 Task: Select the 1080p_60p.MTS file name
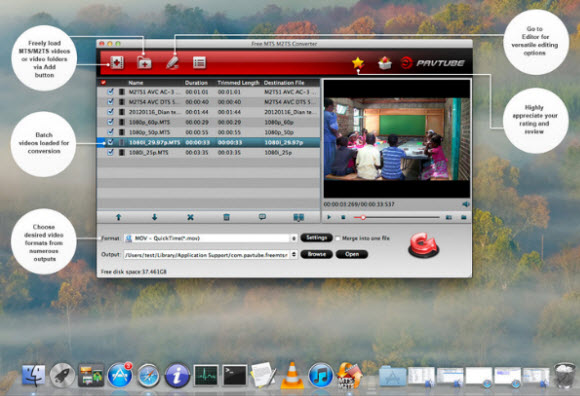click(149, 122)
